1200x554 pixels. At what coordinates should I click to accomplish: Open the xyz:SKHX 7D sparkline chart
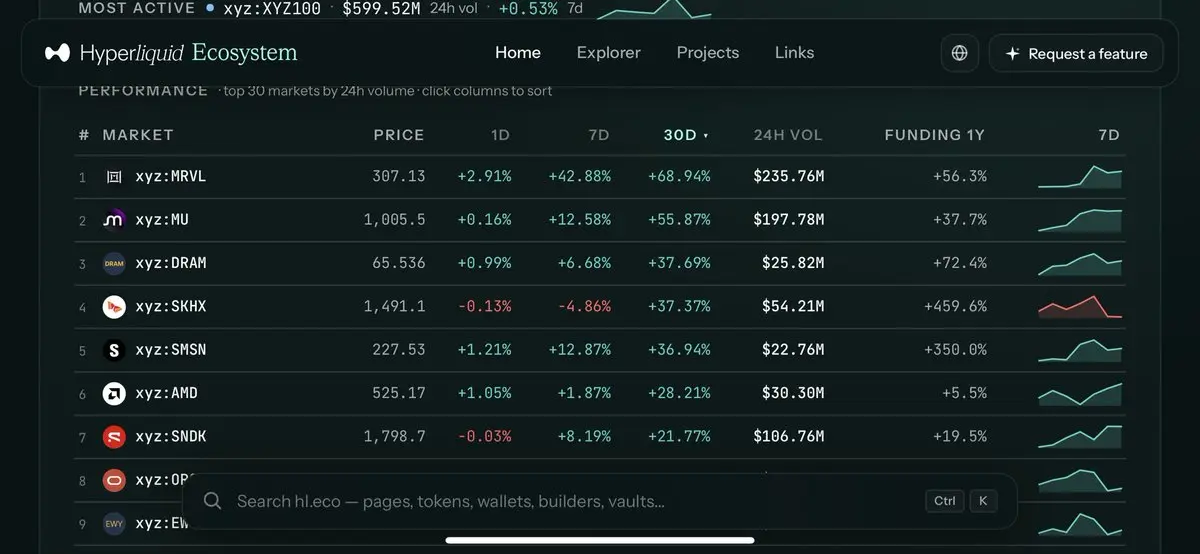[x=1080, y=306]
